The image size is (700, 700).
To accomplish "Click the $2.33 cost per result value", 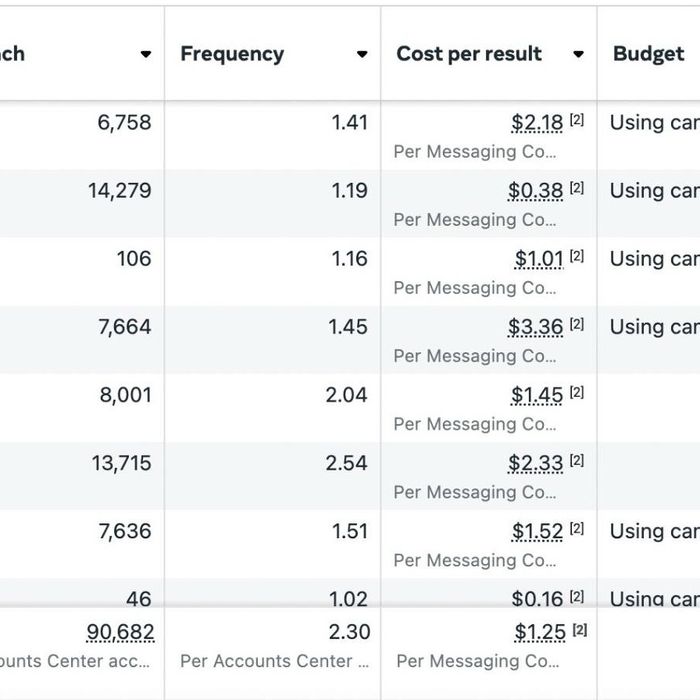I will coord(535,463).
